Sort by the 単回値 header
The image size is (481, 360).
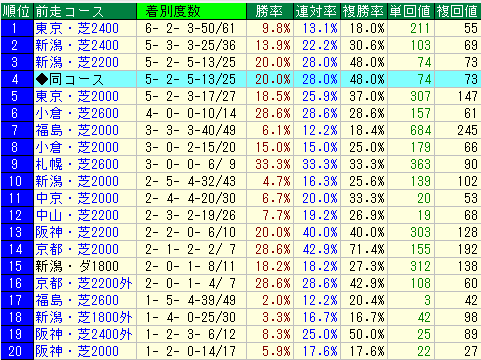click(411, 11)
